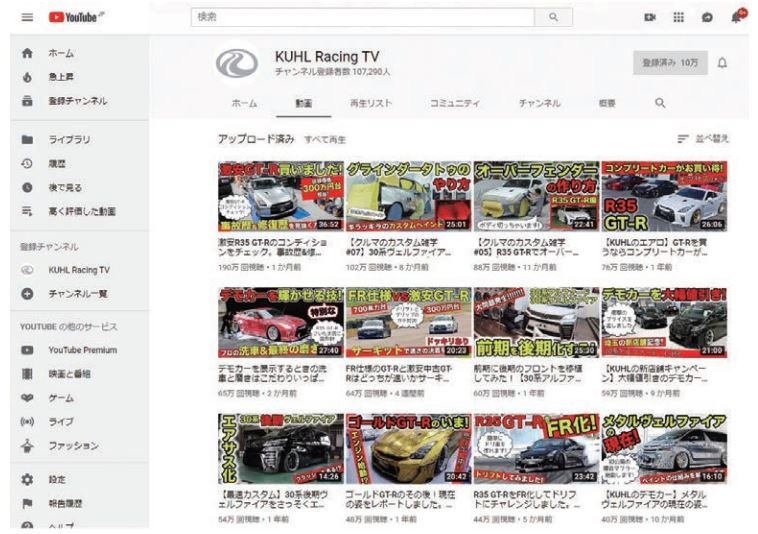This screenshot has width=758, height=534.
Task: Open the チャンネル tab
Action: [x=539, y=103]
